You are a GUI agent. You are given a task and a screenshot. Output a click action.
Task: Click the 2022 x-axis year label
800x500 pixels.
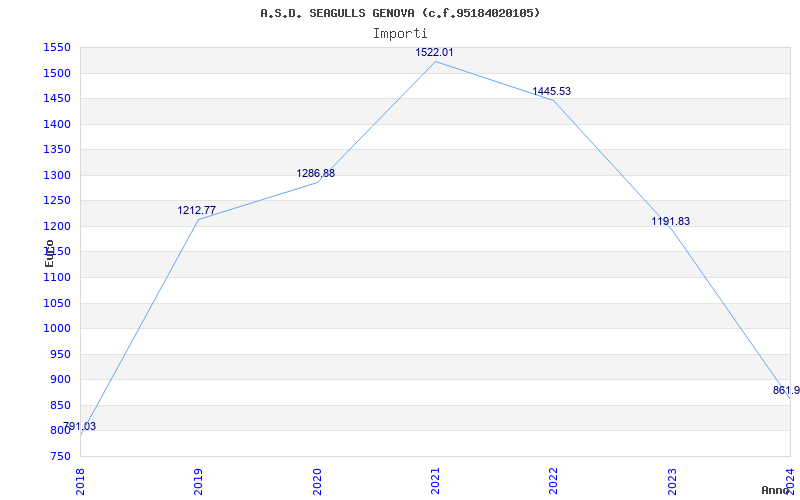point(554,482)
